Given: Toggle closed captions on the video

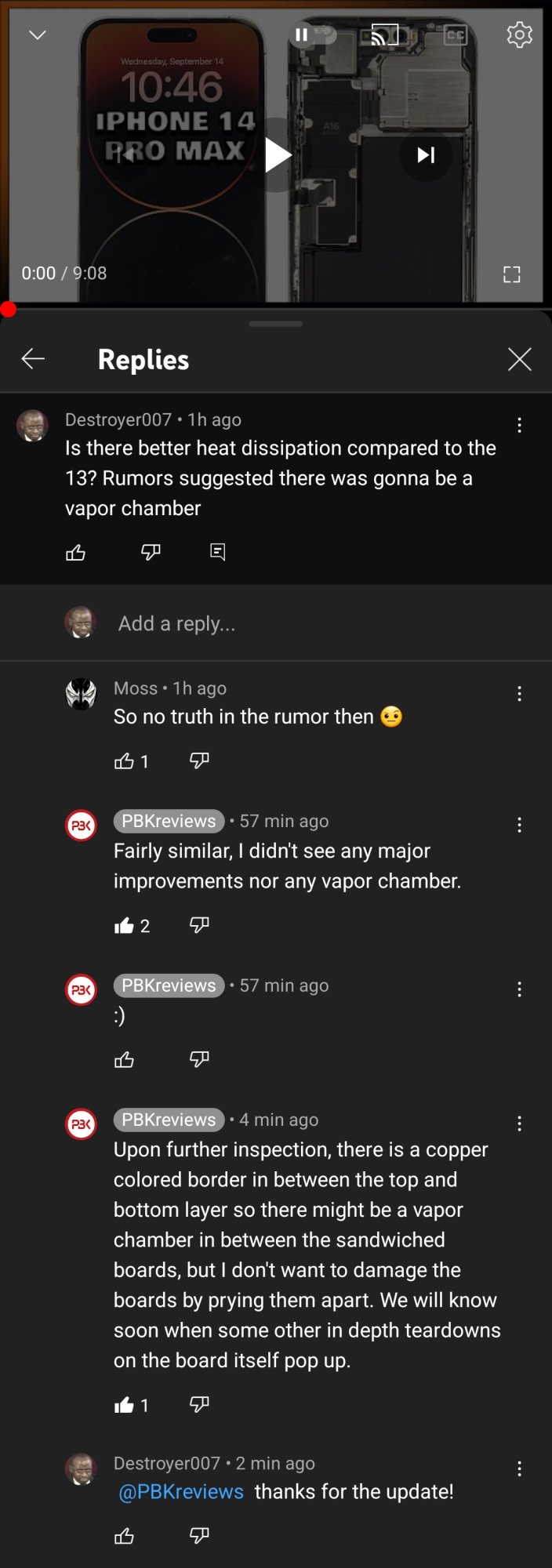Looking at the screenshot, I should coord(456,35).
